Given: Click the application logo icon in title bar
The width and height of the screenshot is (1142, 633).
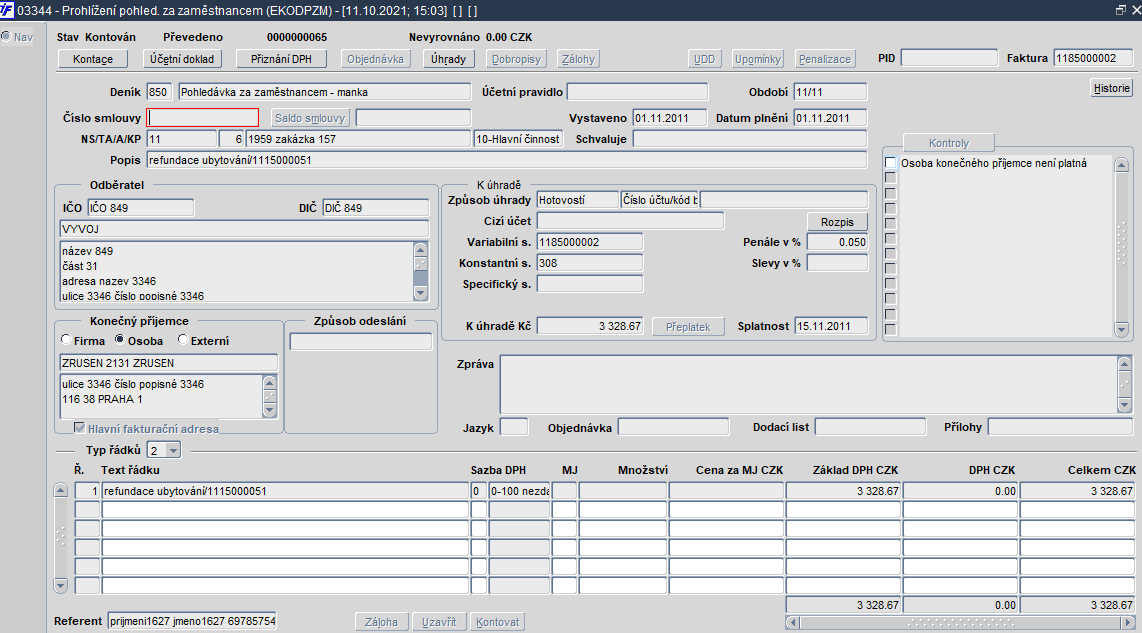Looking at the screenshot, I should point(7,10).
